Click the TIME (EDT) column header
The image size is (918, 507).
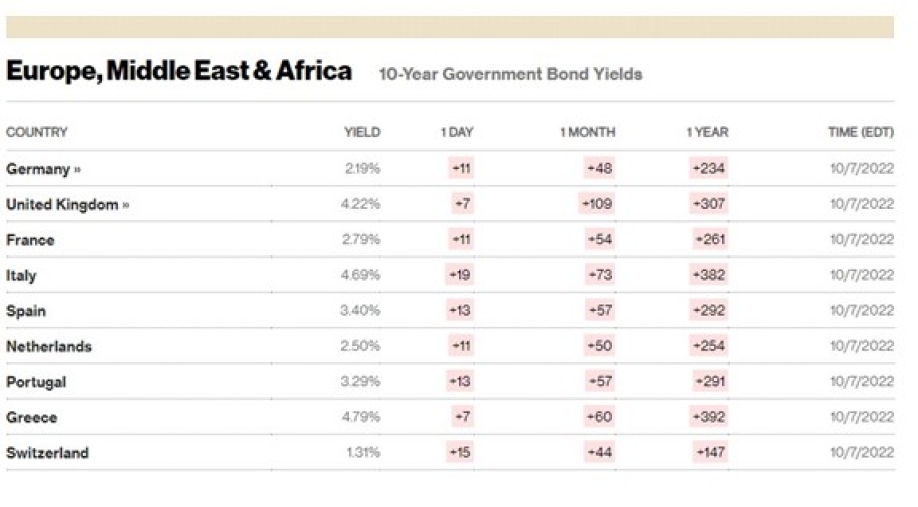coord(861,132)
